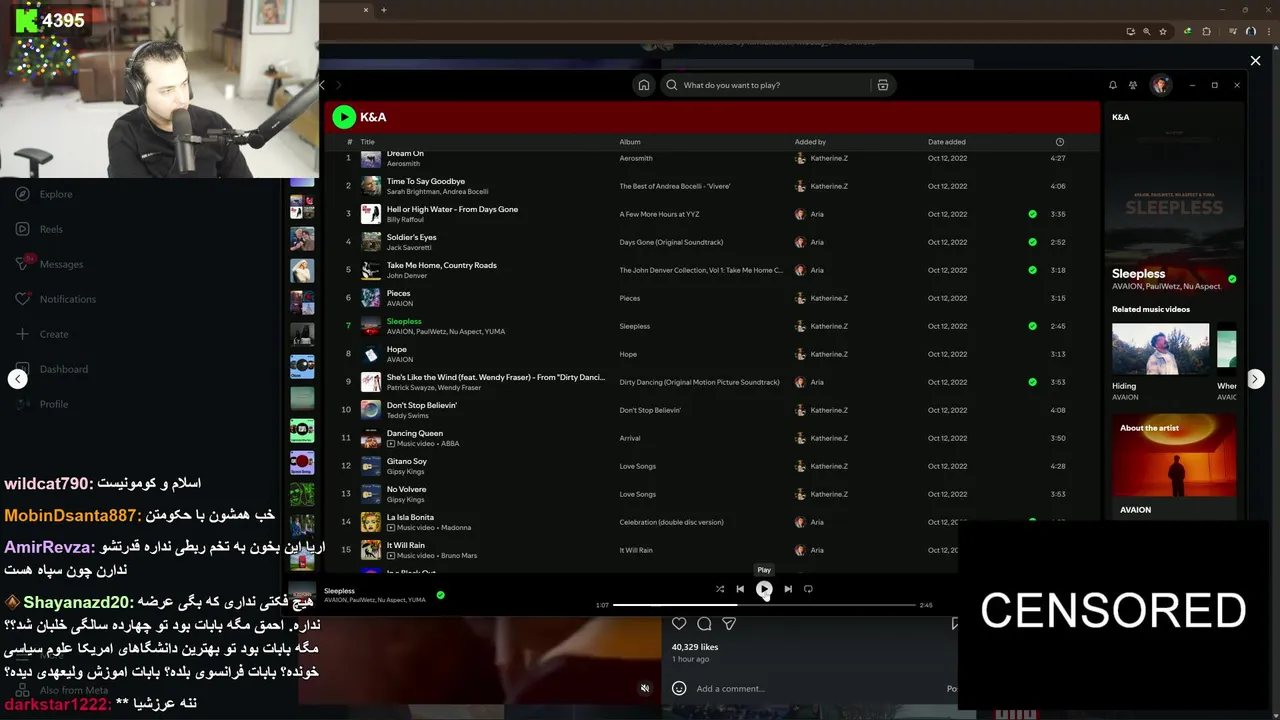Unmute the Instagram video with the speaker icon

pyautogui.click(x=645, y=688)
